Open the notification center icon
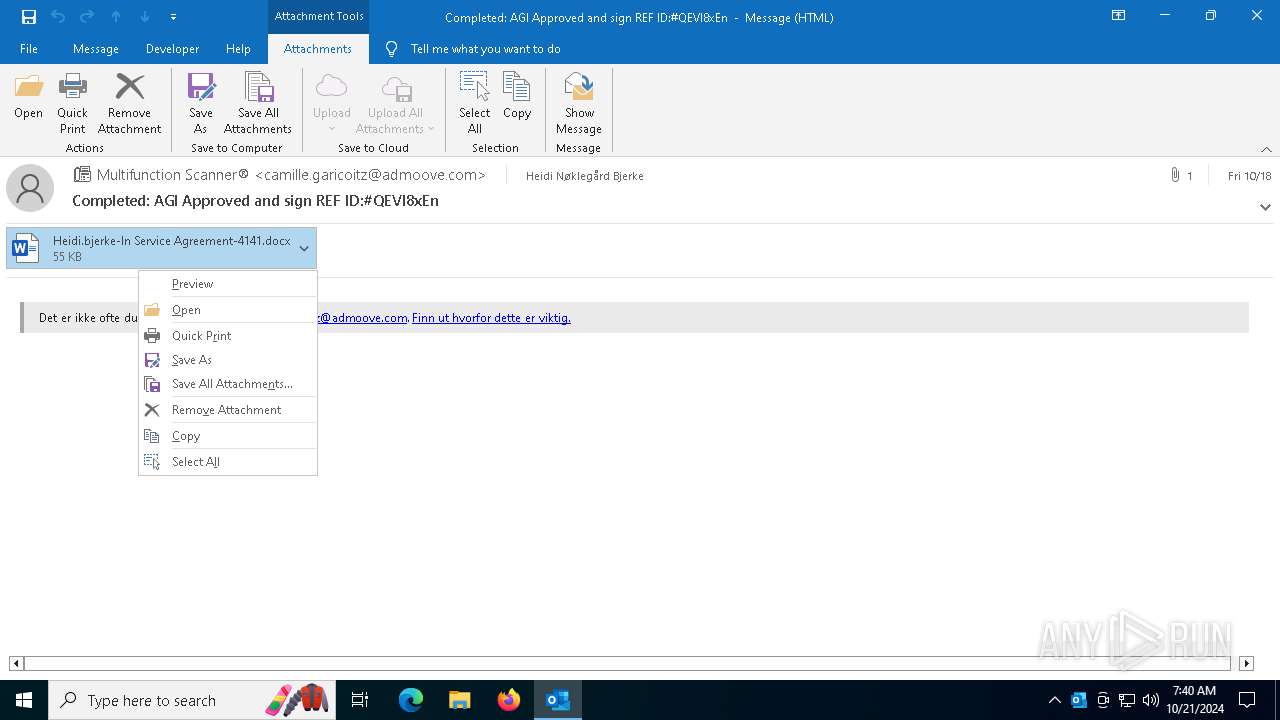This screenshot has width=1280, height=720. point(1247,700)
